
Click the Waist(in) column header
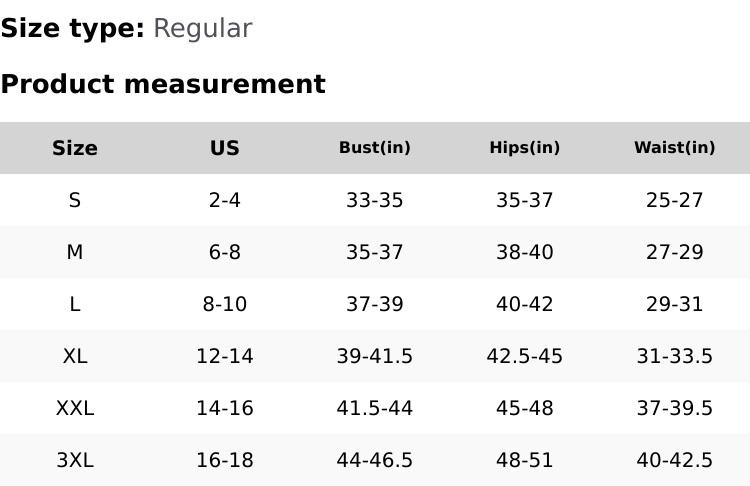click(675, 148)
